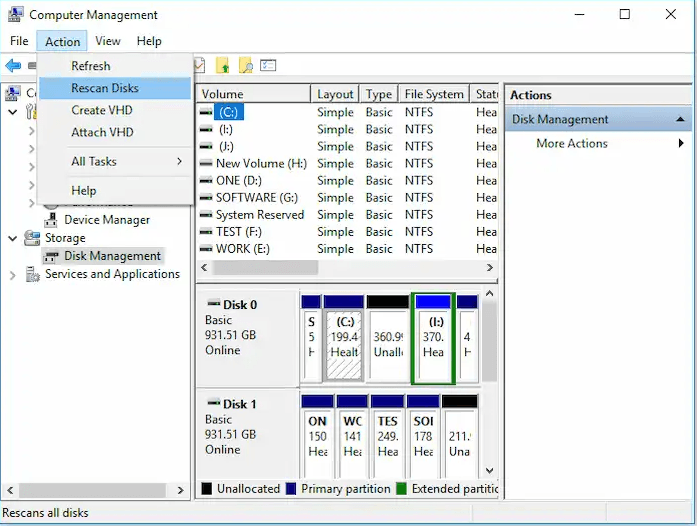Expand the More Actions submenu arrow
Viewport: 697px width, 527px height.
(x=681, y=144)
